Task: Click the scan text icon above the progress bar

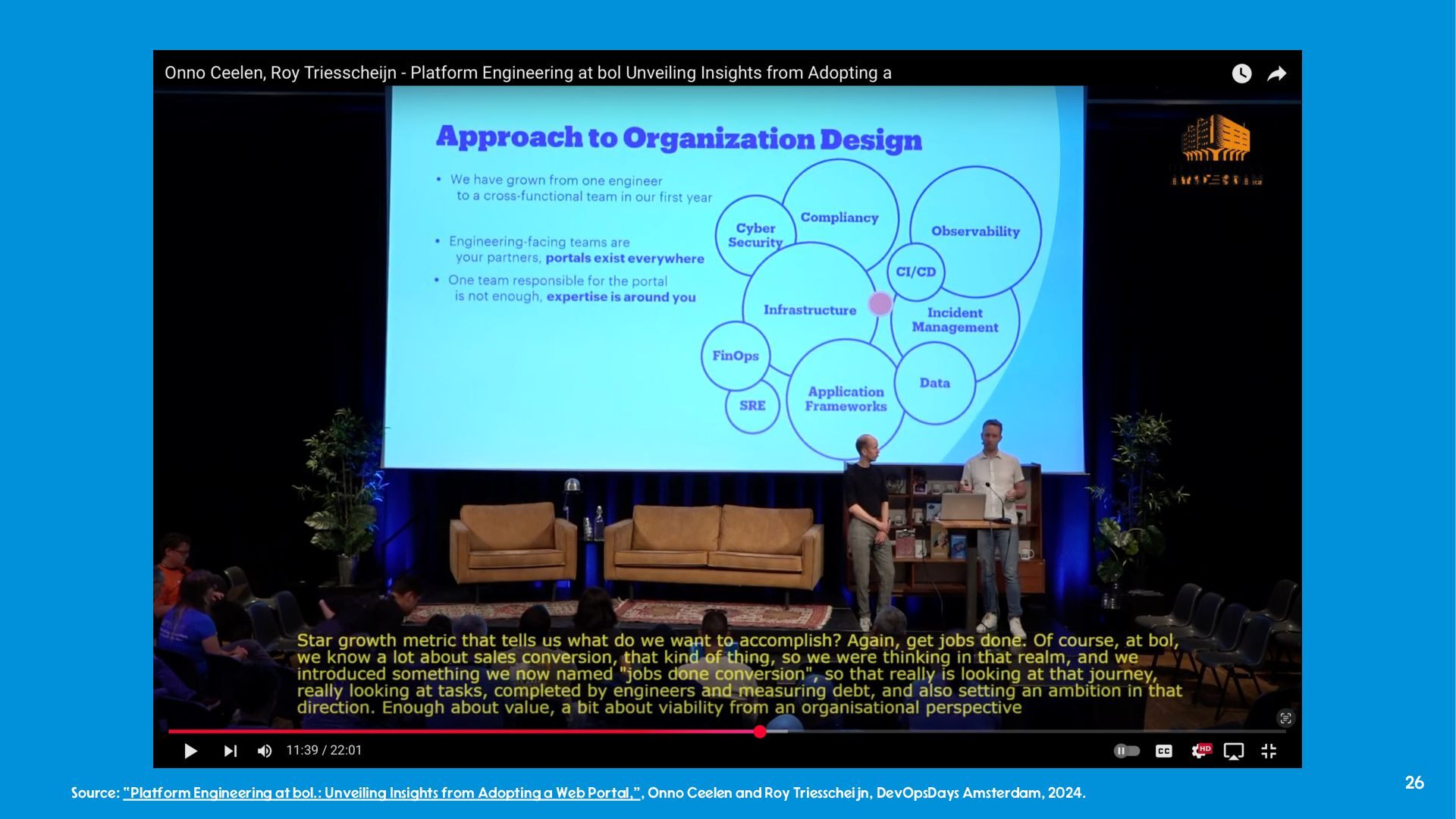Action: pyautogui.click(x=1285, y=718)
